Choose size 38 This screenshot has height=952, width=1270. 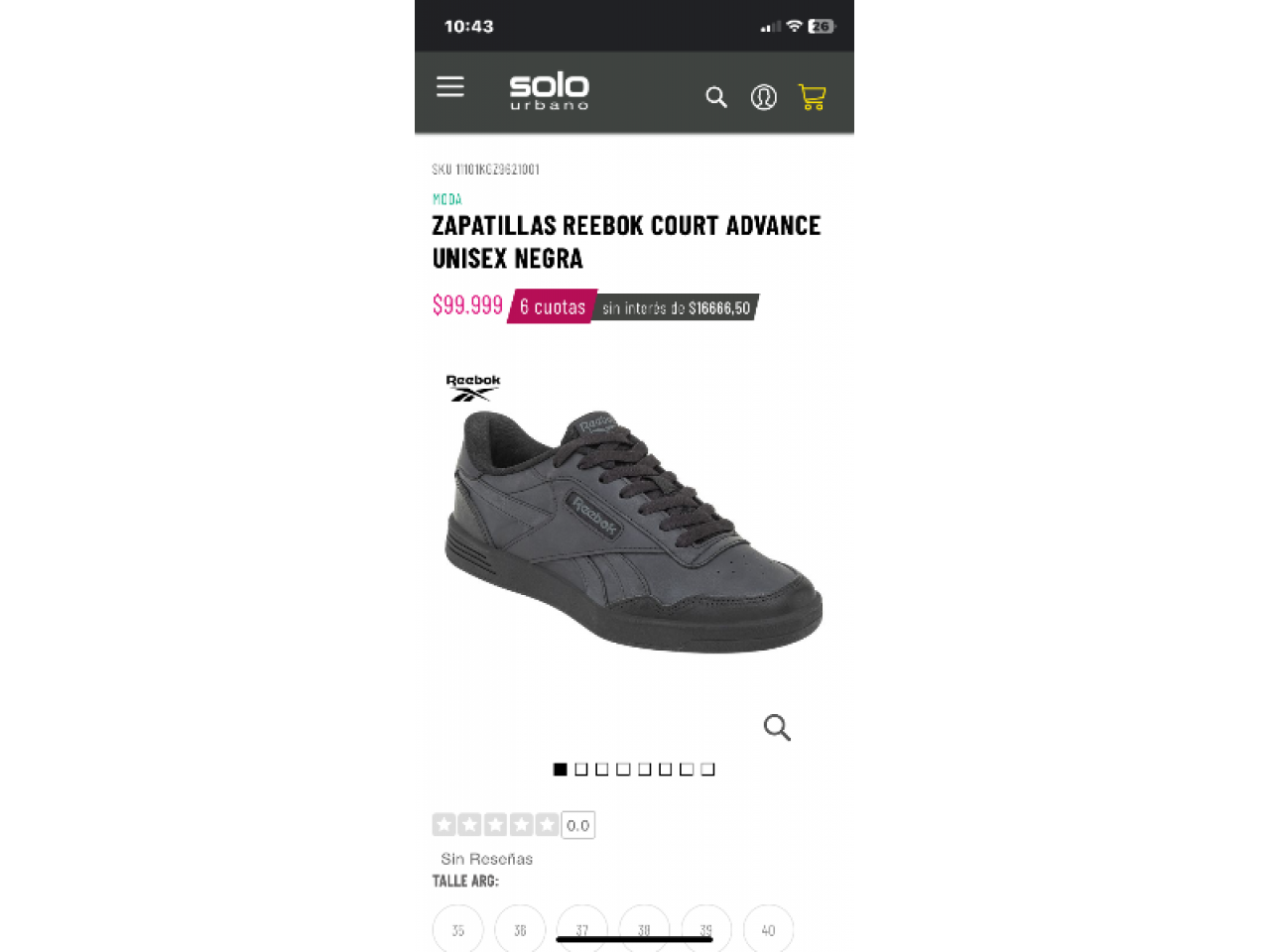[644, 930]
